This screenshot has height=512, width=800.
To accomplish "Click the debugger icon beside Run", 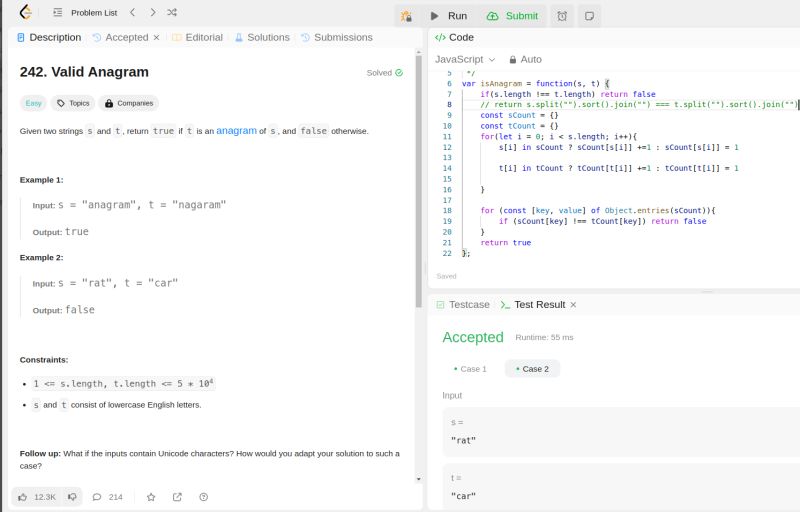I will click(407, 16).
